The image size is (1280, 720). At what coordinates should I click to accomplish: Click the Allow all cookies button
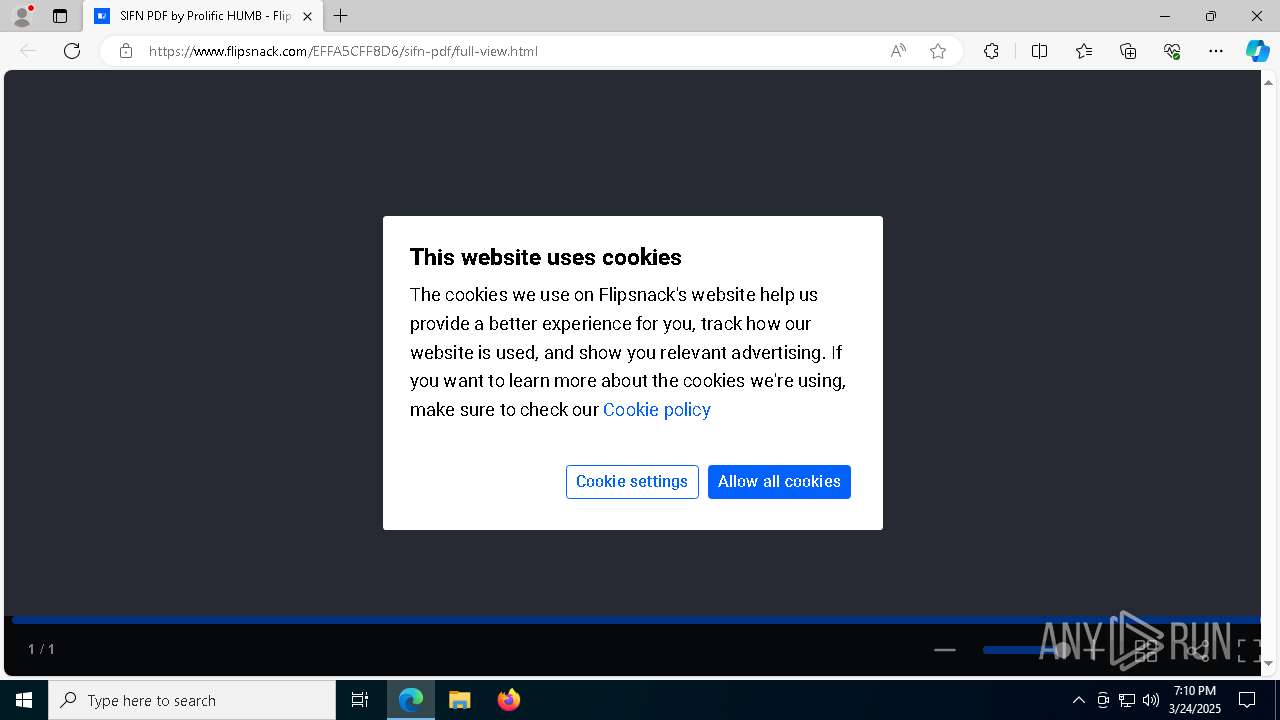point(779,482)
